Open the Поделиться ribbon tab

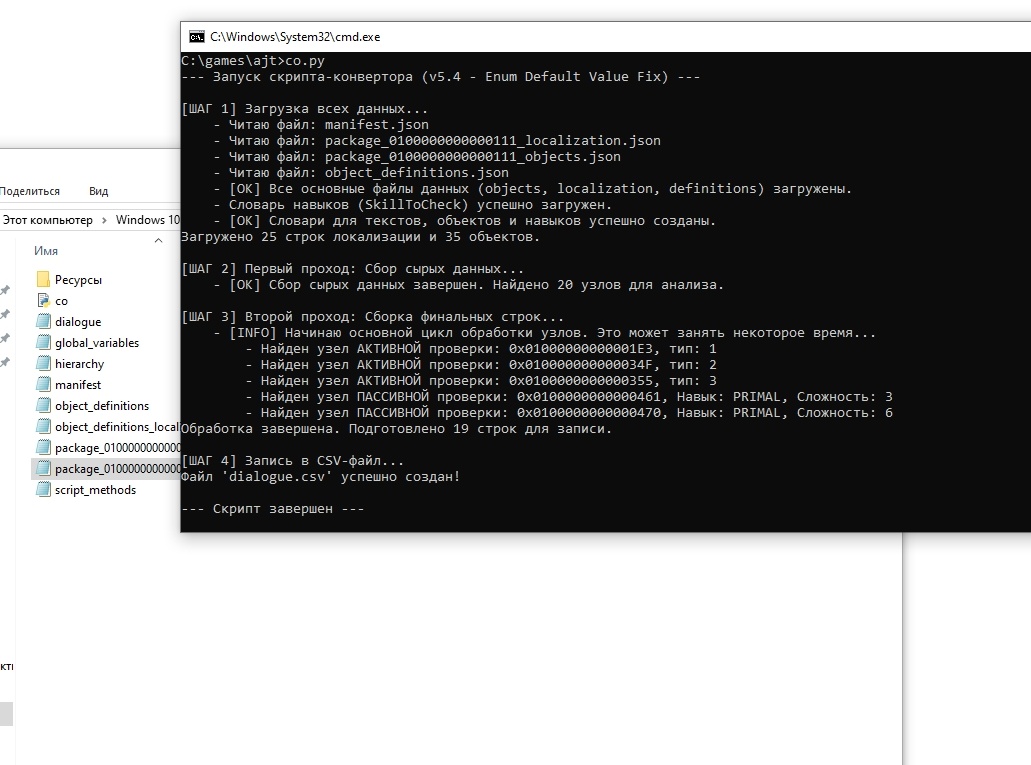pyautogui.click(x=30, y=191)
